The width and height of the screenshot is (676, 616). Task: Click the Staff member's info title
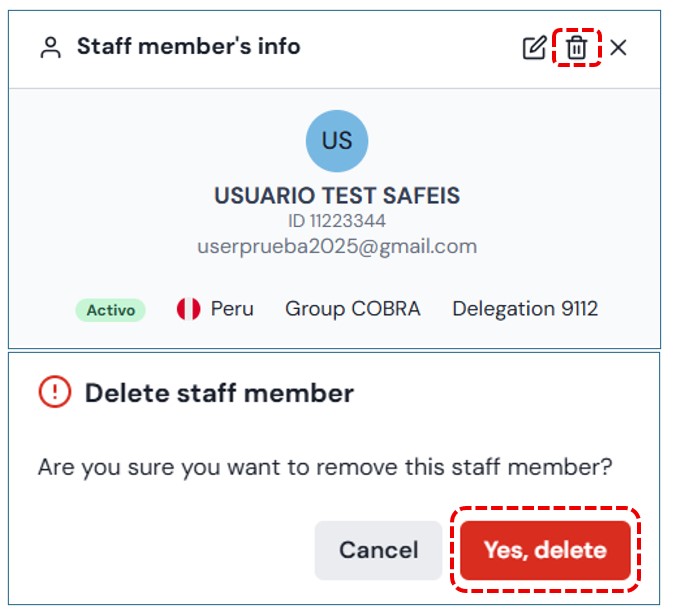[188, 46]
